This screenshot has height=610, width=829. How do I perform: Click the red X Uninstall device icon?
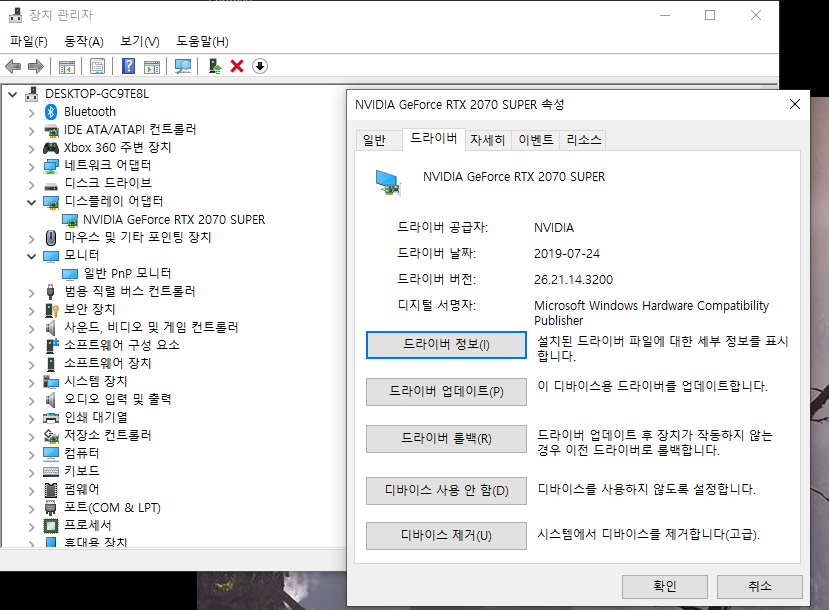click(237, 67)
